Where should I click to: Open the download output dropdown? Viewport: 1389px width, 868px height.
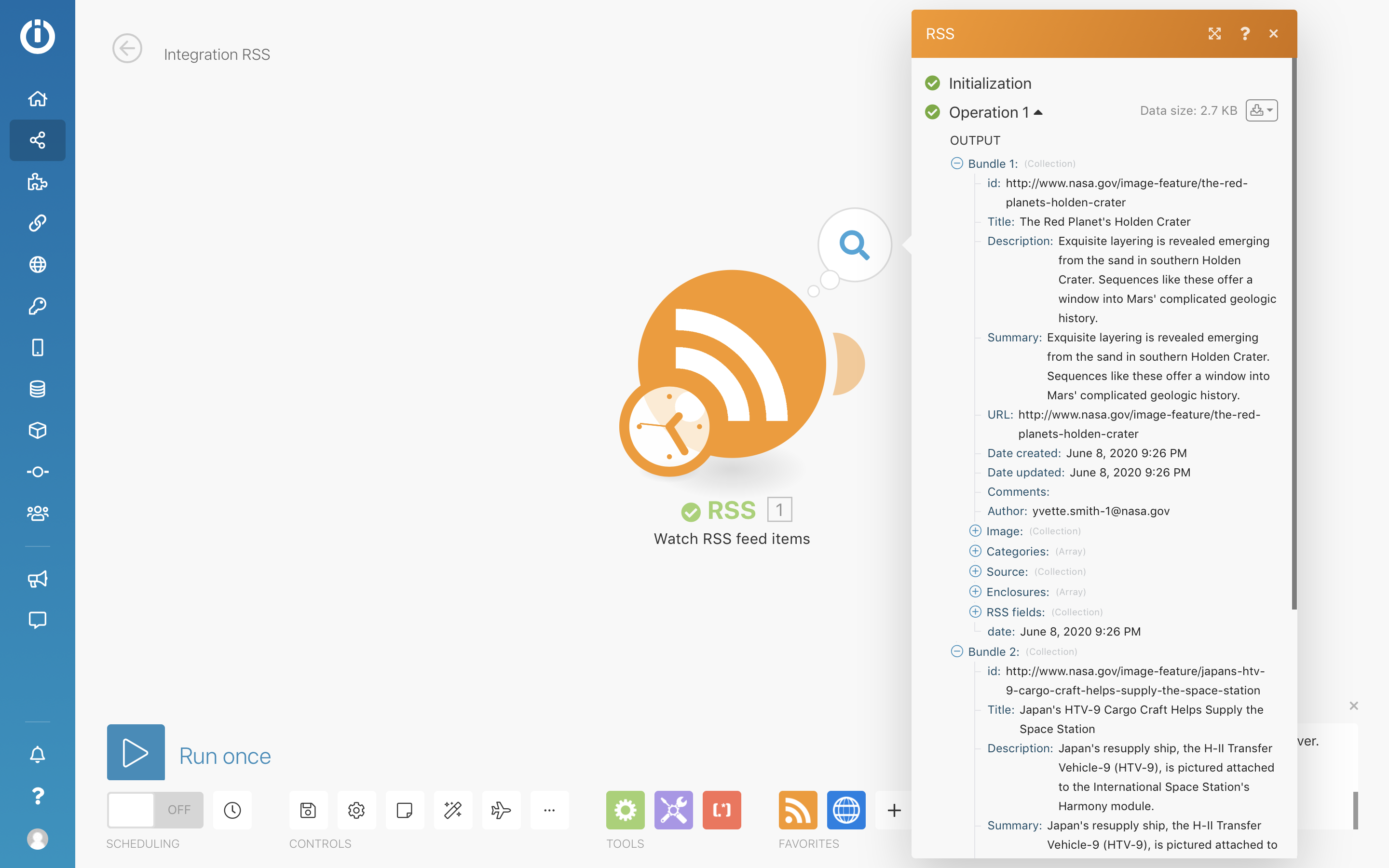pyautogui.click(x=1262, y=110)
